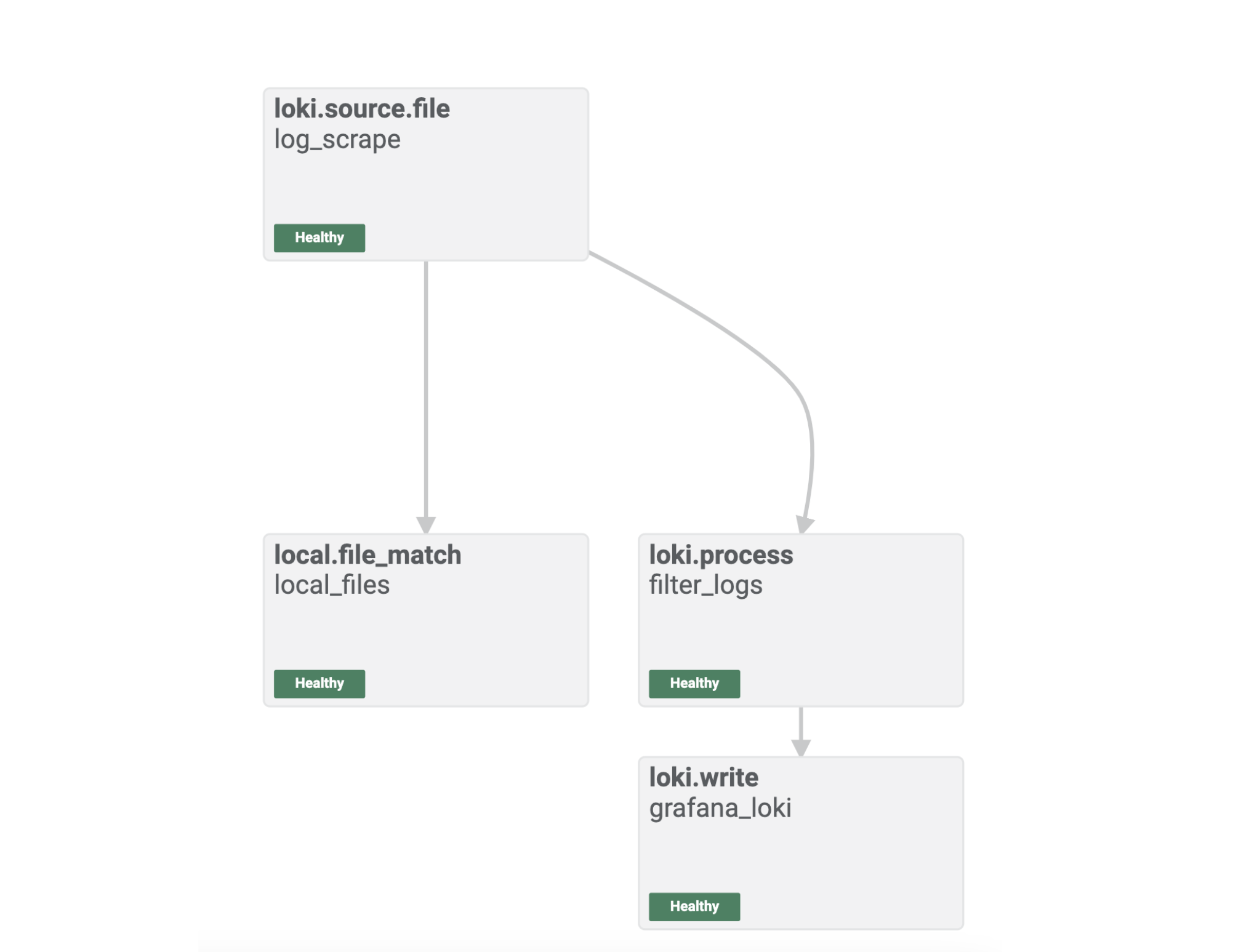Open the loki.write component title
Screen dimensions: 1241x952
[x=703, y=778]
